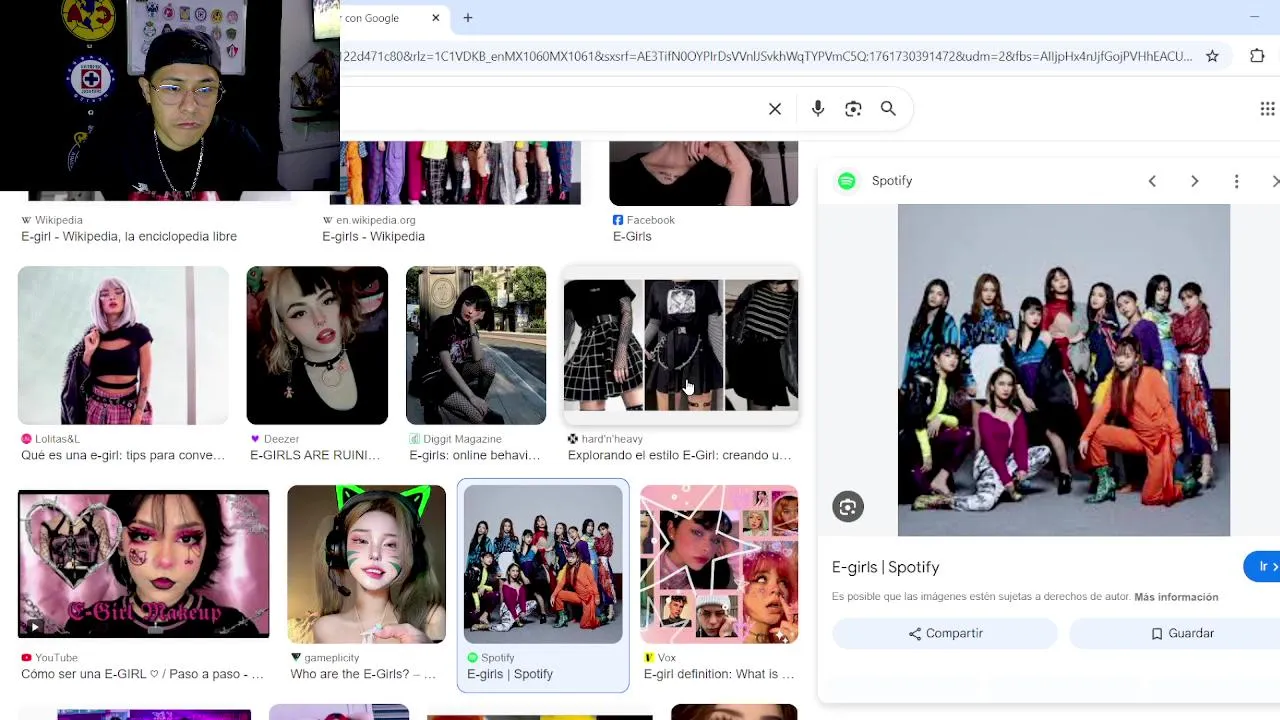This screenshot has width=1280, height=720.
Task: Close the 'con Google' browser tab
Action: click(436, 18)
